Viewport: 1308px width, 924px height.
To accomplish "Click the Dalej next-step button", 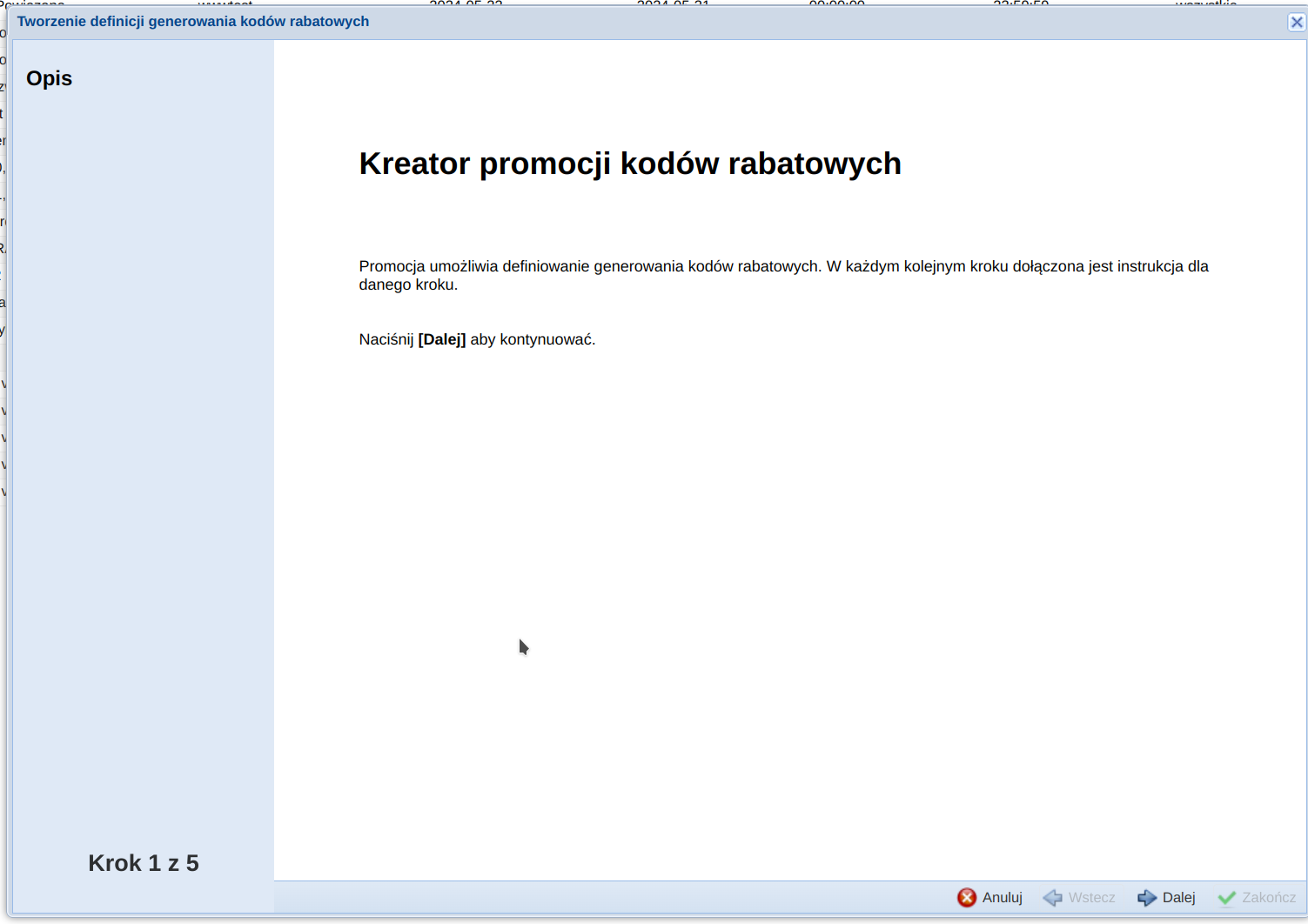I will pyautogui.click(x=1166, y=897).
